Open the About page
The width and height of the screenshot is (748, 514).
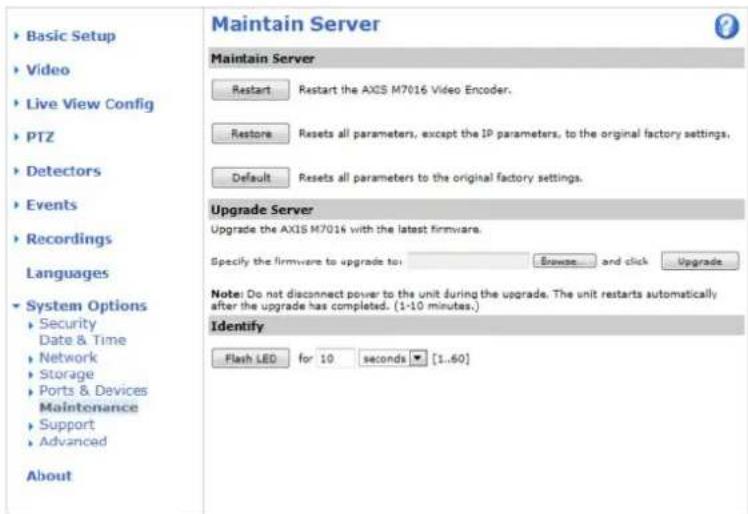click(49, 475)
